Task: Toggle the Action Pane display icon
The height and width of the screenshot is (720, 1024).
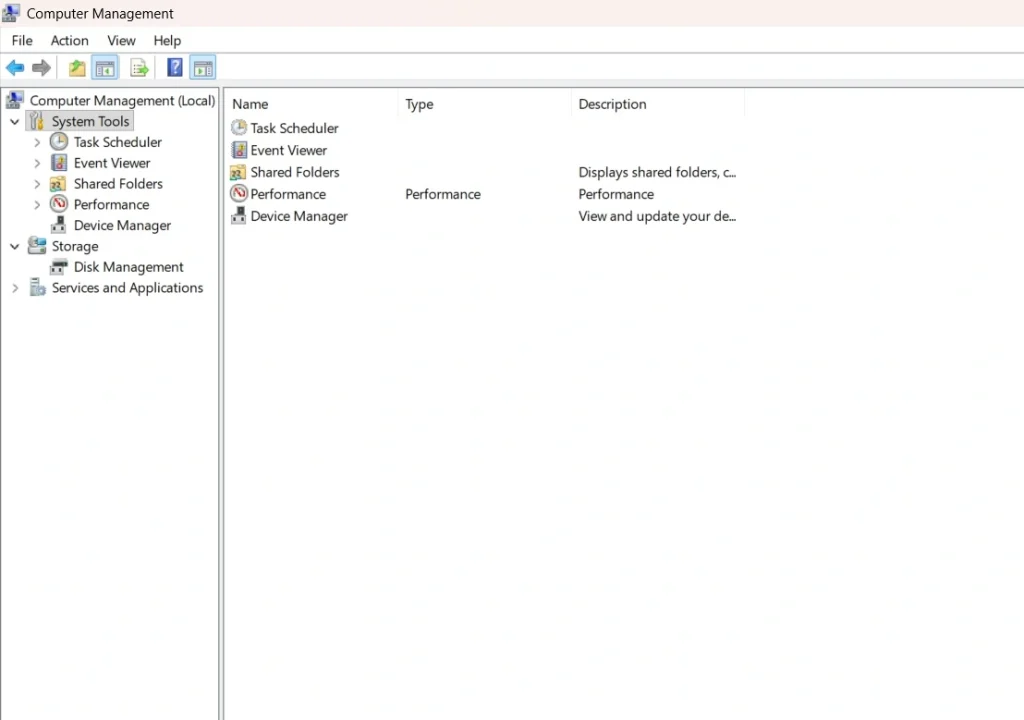Action: [202, 67]
